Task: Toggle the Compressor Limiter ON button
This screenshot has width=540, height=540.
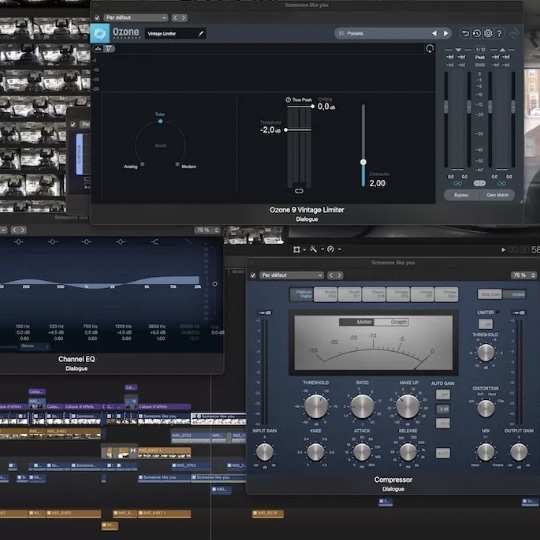Action: 486,324
